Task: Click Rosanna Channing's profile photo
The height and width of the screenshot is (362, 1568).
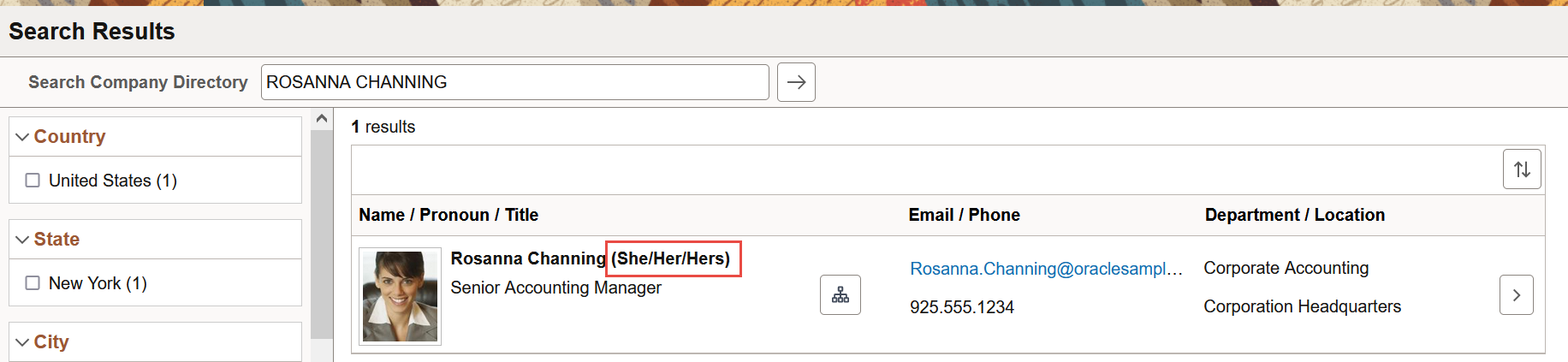Action: coord(400,296)
